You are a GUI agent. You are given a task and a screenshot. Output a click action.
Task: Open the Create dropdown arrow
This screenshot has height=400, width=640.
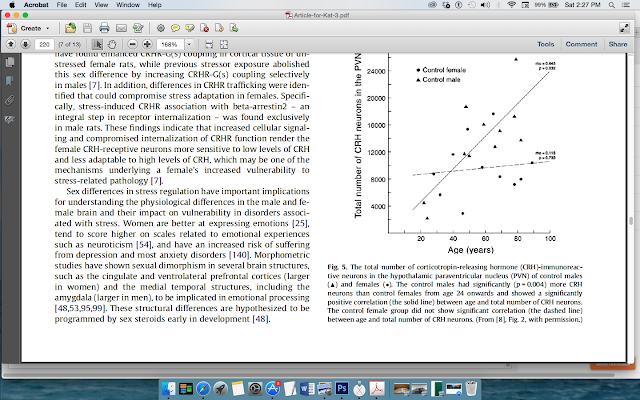[x=48, y=28]
